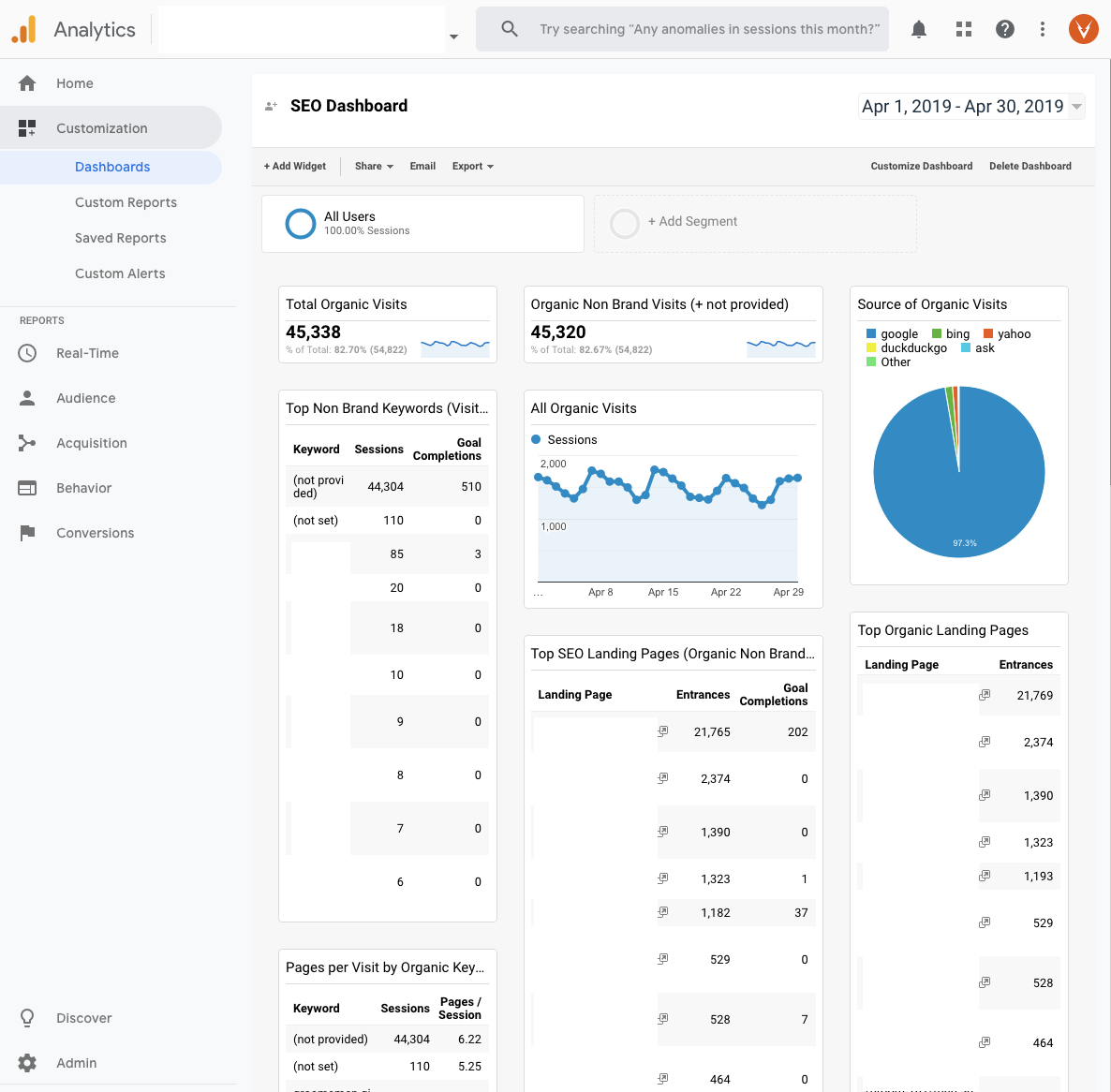The image size is (1111, 1092).
Task: Click the ask light-blue legend swatch
Action: (966, 347)
